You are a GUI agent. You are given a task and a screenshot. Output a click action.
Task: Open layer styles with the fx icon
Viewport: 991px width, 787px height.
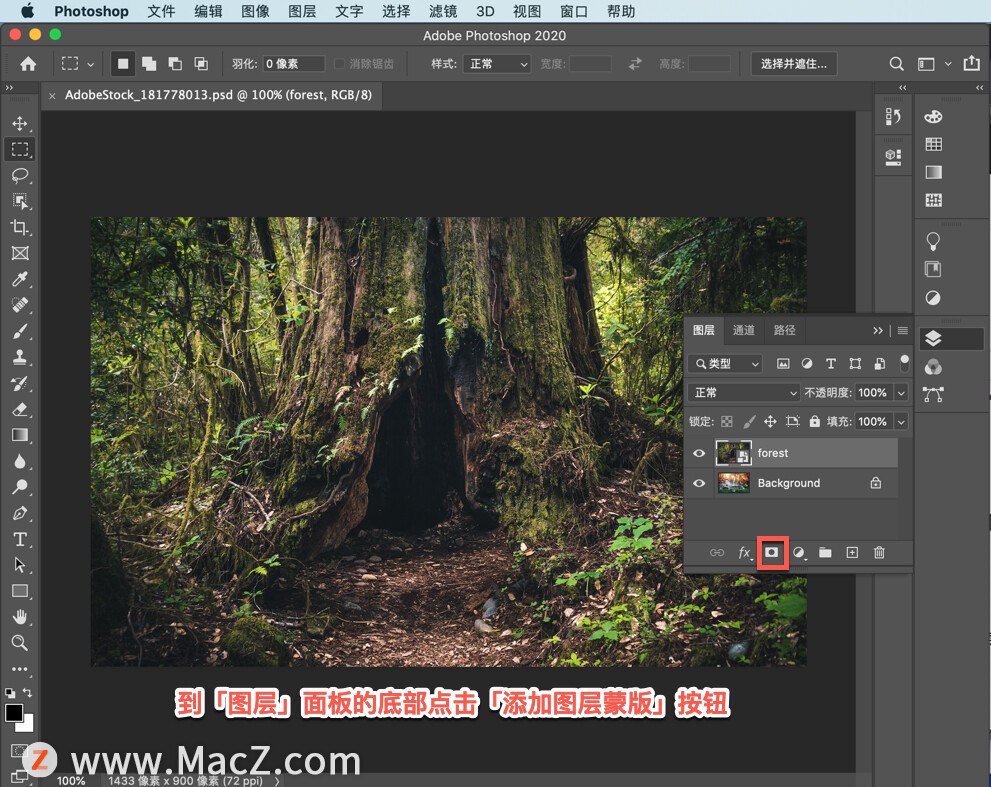(x=746, y=553)
